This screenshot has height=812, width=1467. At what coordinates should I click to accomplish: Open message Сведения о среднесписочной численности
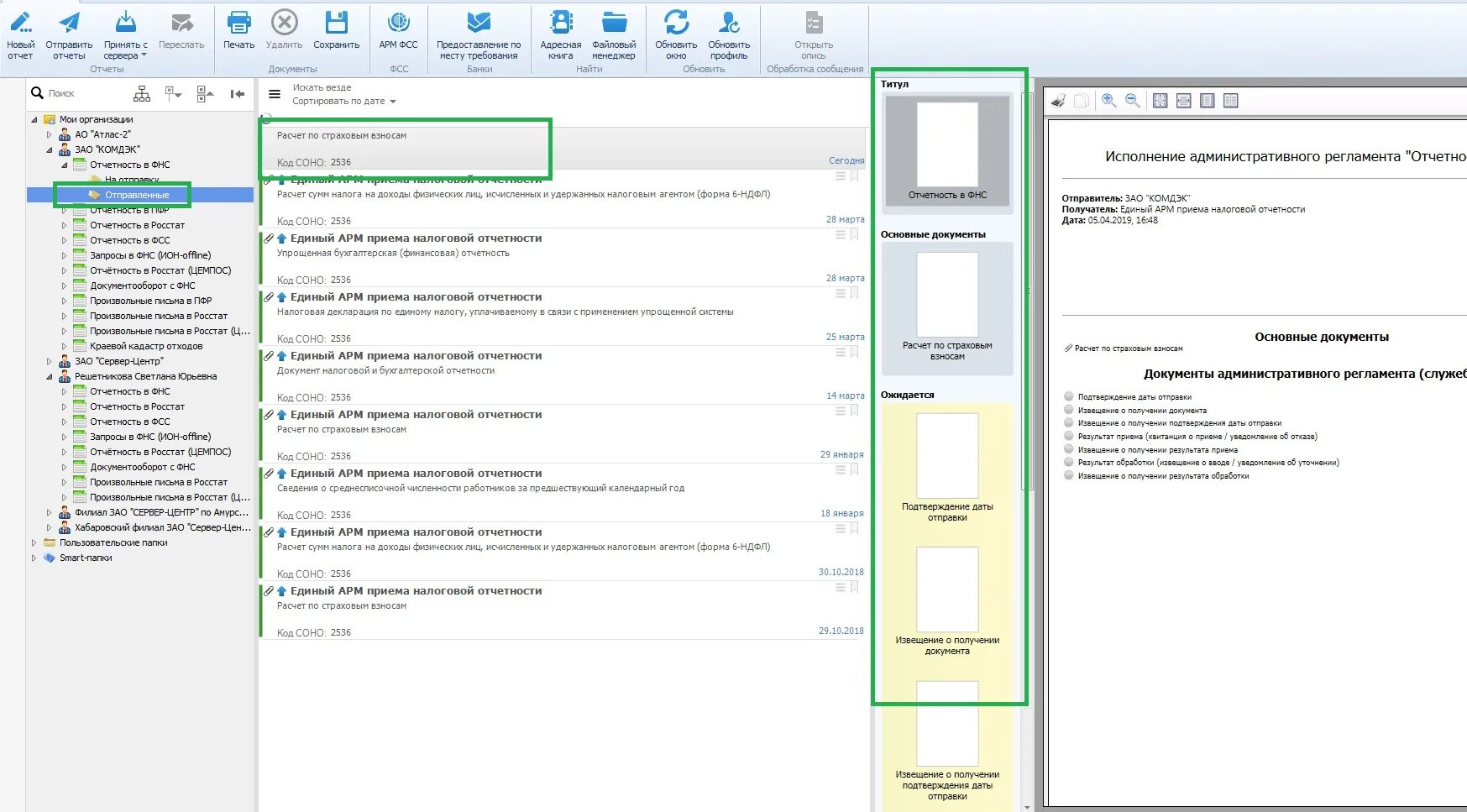tap(563, 494)
